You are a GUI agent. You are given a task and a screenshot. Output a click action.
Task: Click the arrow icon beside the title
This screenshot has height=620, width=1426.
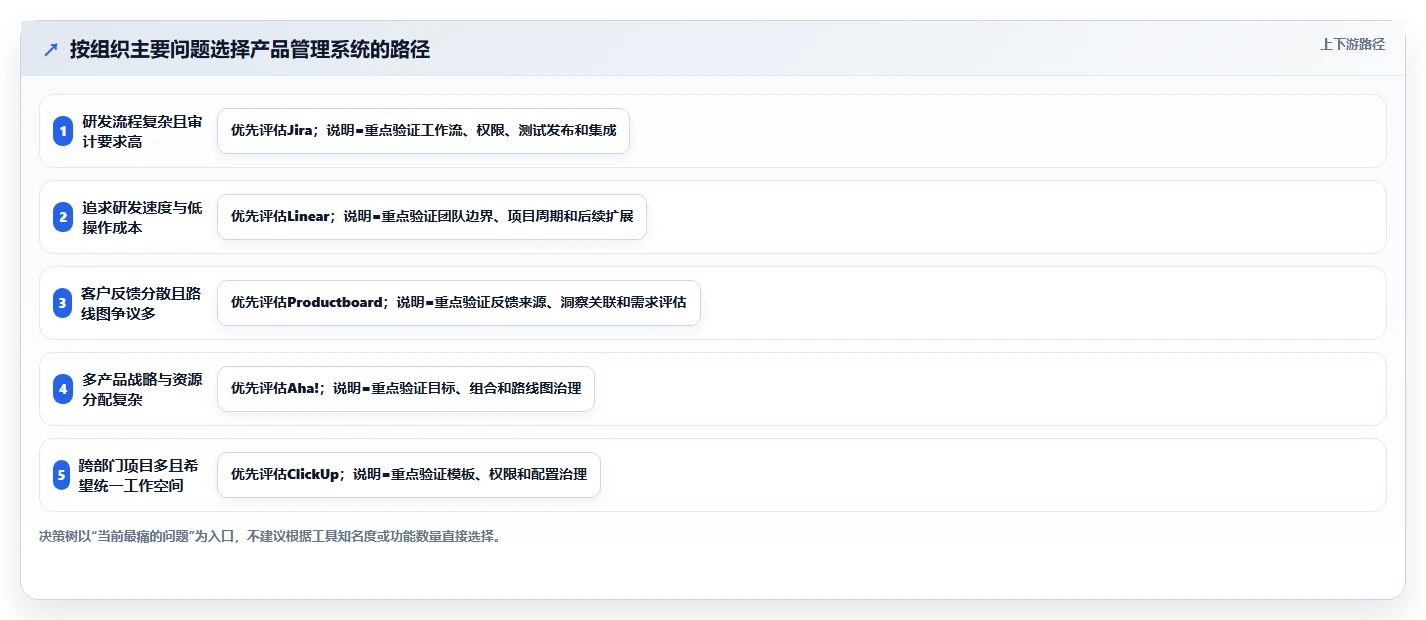(51, 50)
